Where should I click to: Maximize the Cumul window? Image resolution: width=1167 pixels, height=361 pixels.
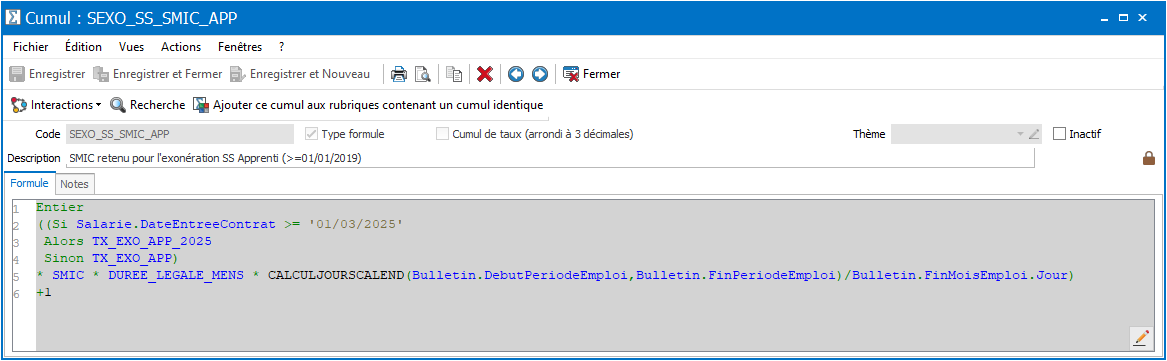(x=1123, y=17)
